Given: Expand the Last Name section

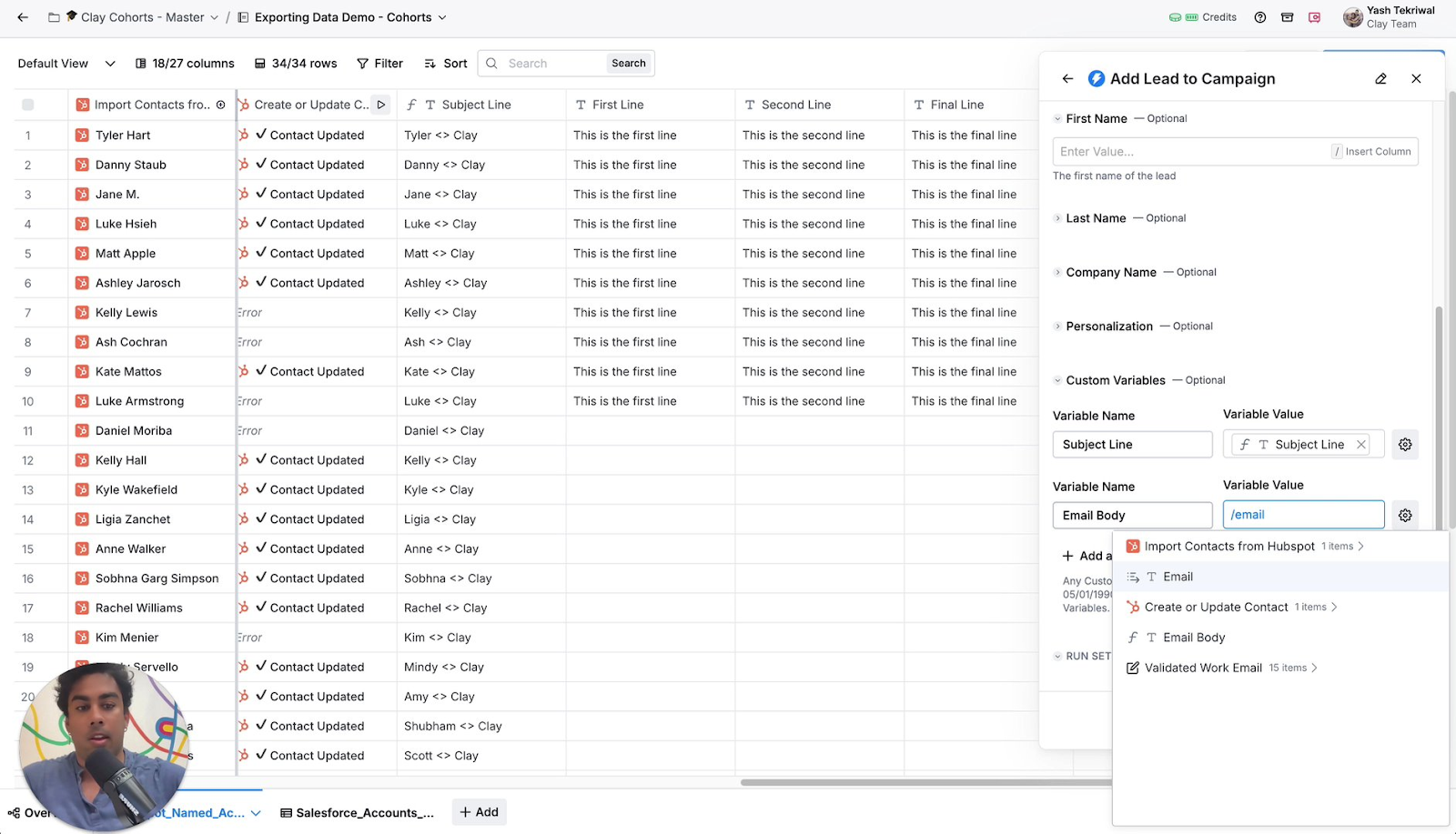Looking at the screenshot, I should pos(1057,218).
